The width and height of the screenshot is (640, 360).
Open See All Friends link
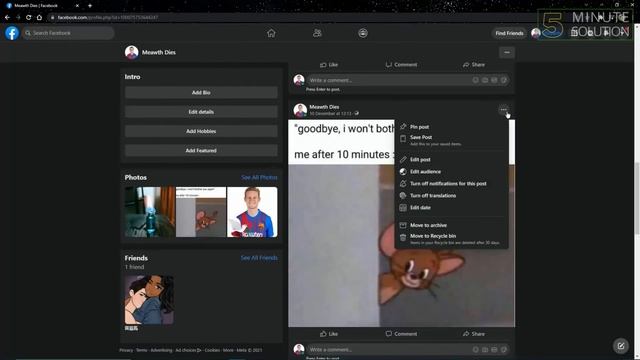259,258
